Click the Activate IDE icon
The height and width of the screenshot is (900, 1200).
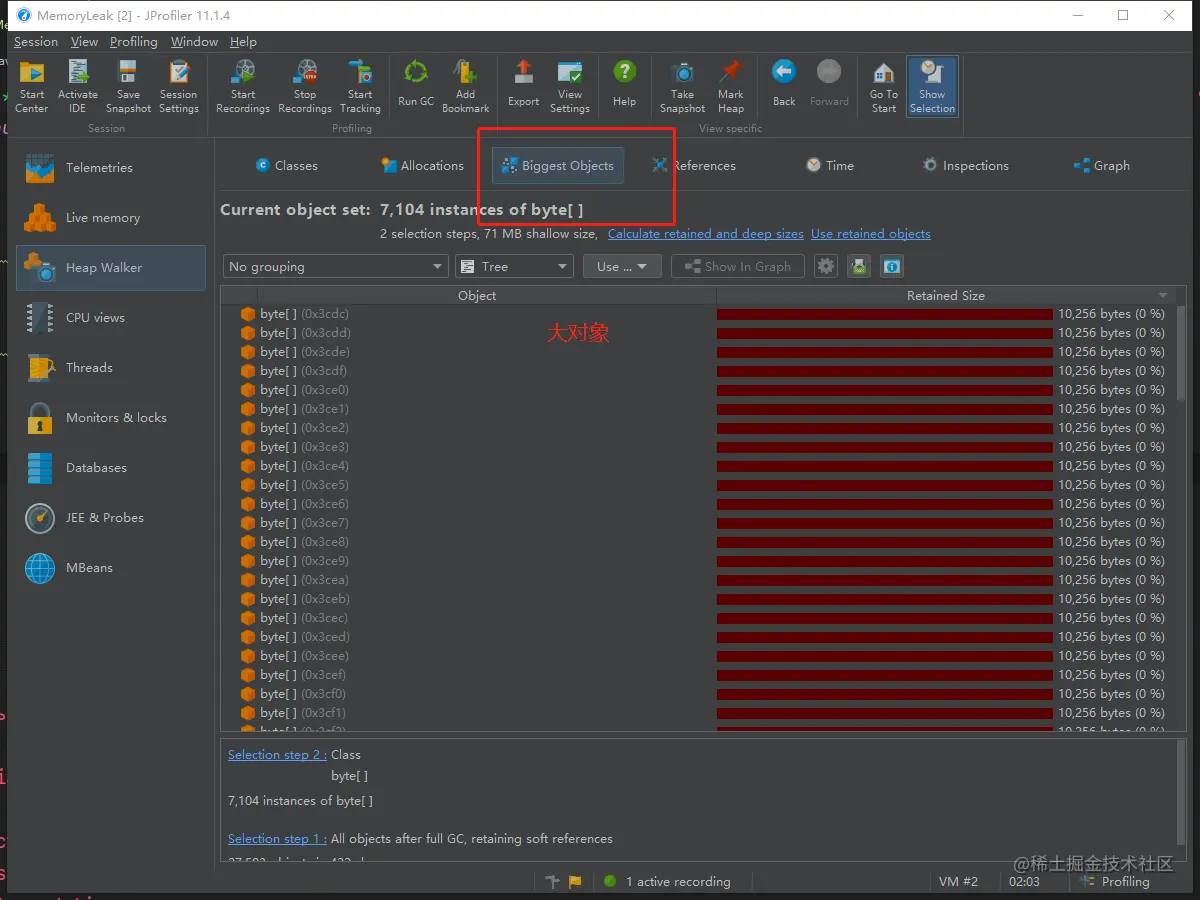pyautogui.click(x=78, y=86)
